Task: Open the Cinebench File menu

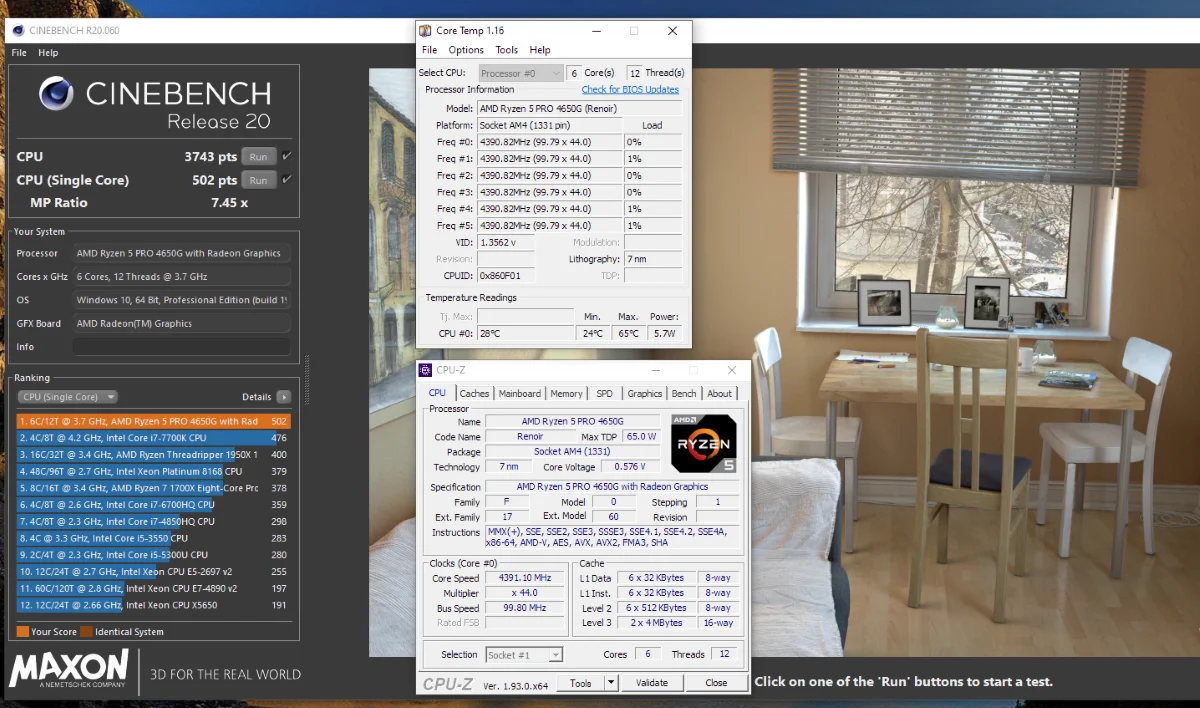Action: 18,52
